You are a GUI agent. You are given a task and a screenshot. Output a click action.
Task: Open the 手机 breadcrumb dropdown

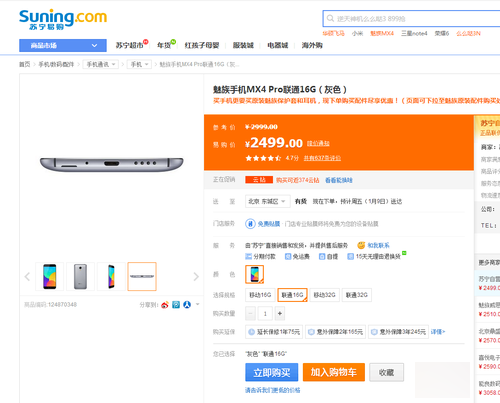click(139, 64)
